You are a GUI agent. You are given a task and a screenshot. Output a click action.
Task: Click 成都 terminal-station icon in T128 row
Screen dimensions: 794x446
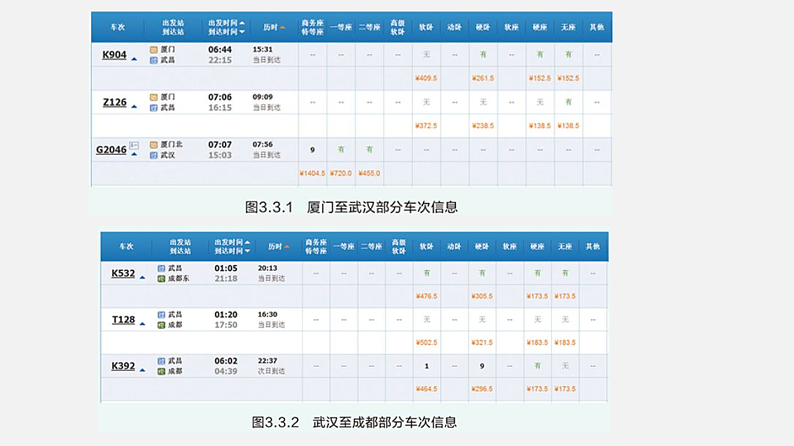(x=161, y=325)
